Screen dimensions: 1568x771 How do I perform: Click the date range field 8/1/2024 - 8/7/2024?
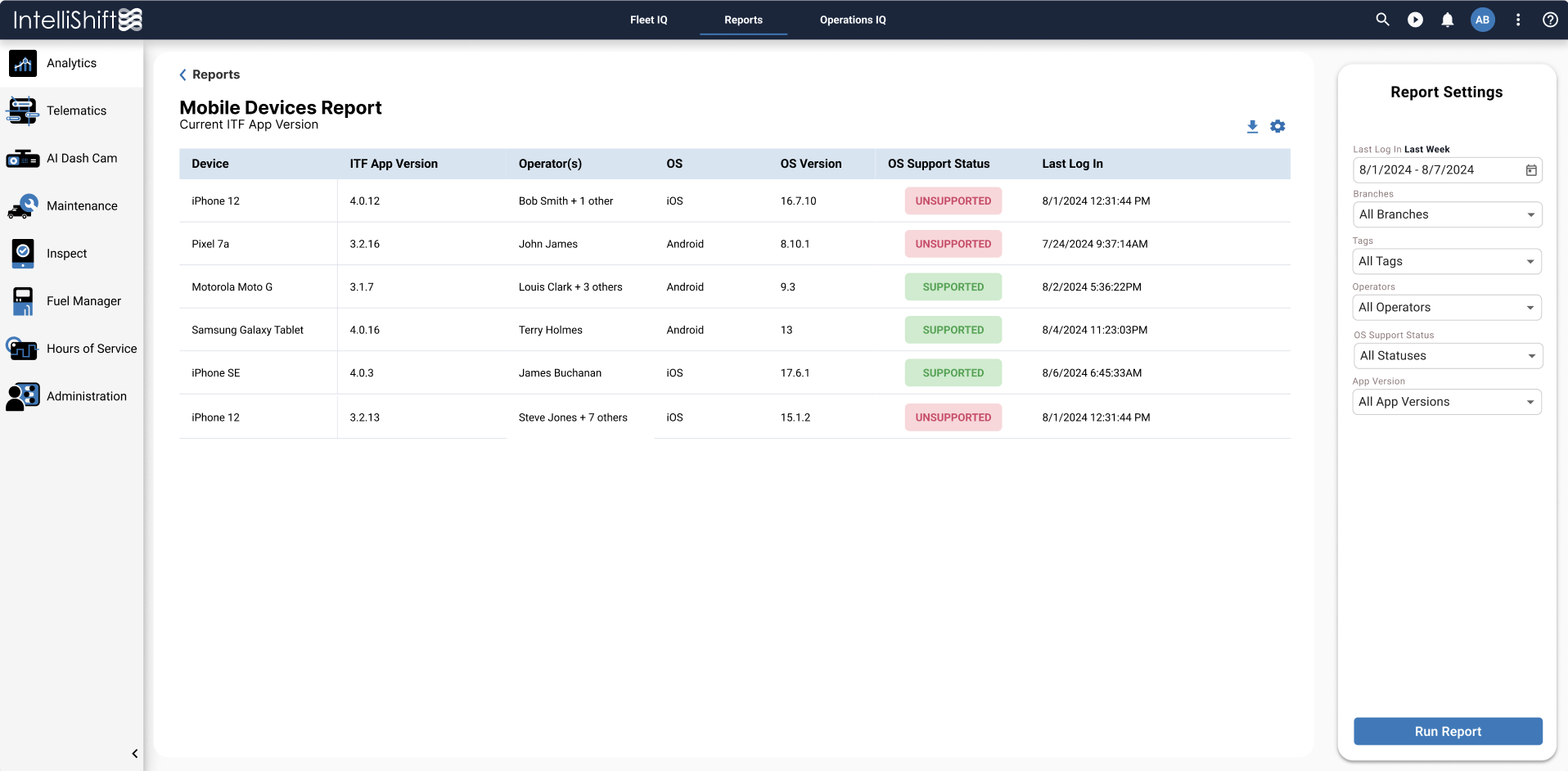click(x=1447, y=170)
